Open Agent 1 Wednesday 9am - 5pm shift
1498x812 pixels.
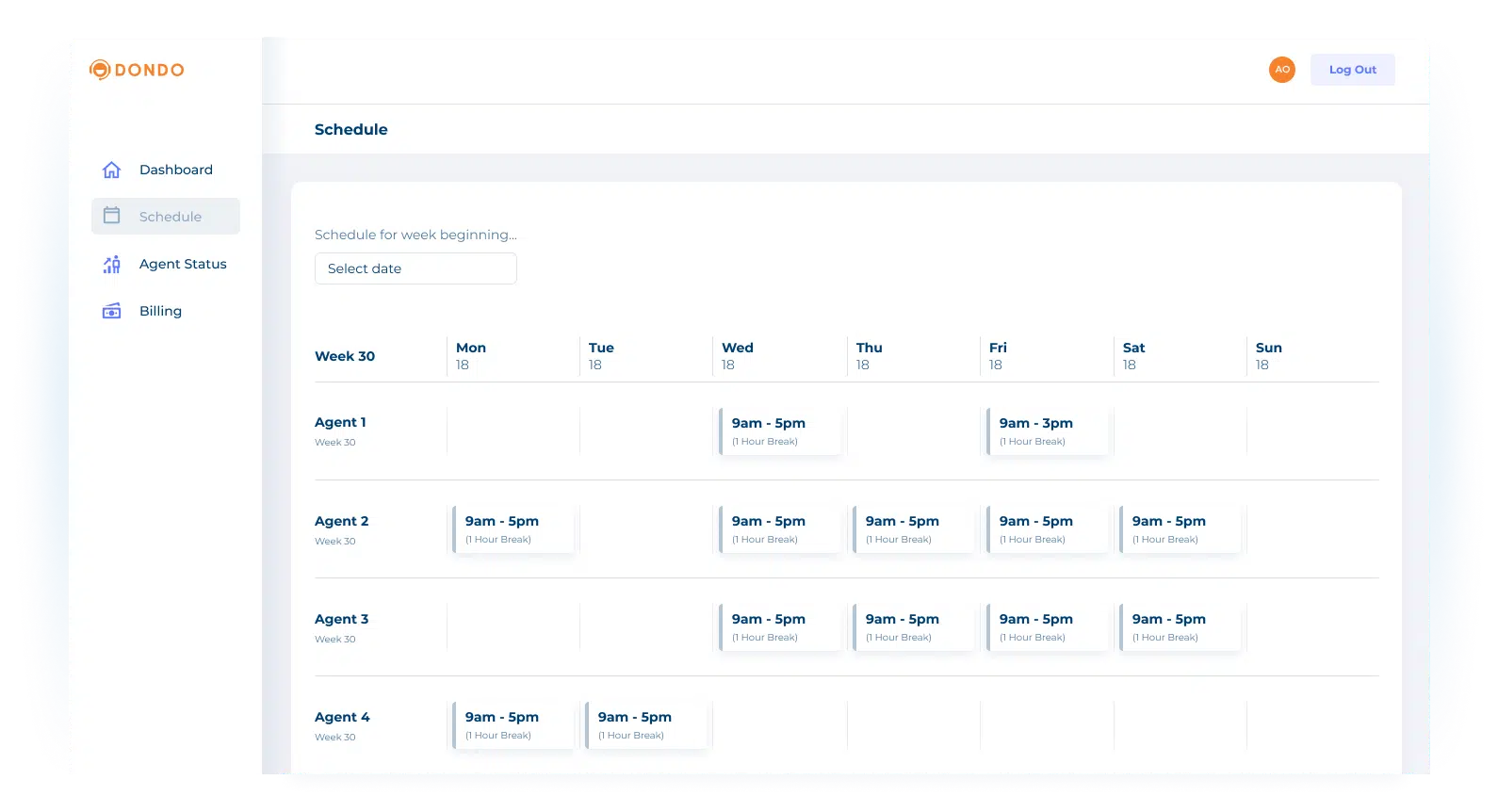[780, 431]
